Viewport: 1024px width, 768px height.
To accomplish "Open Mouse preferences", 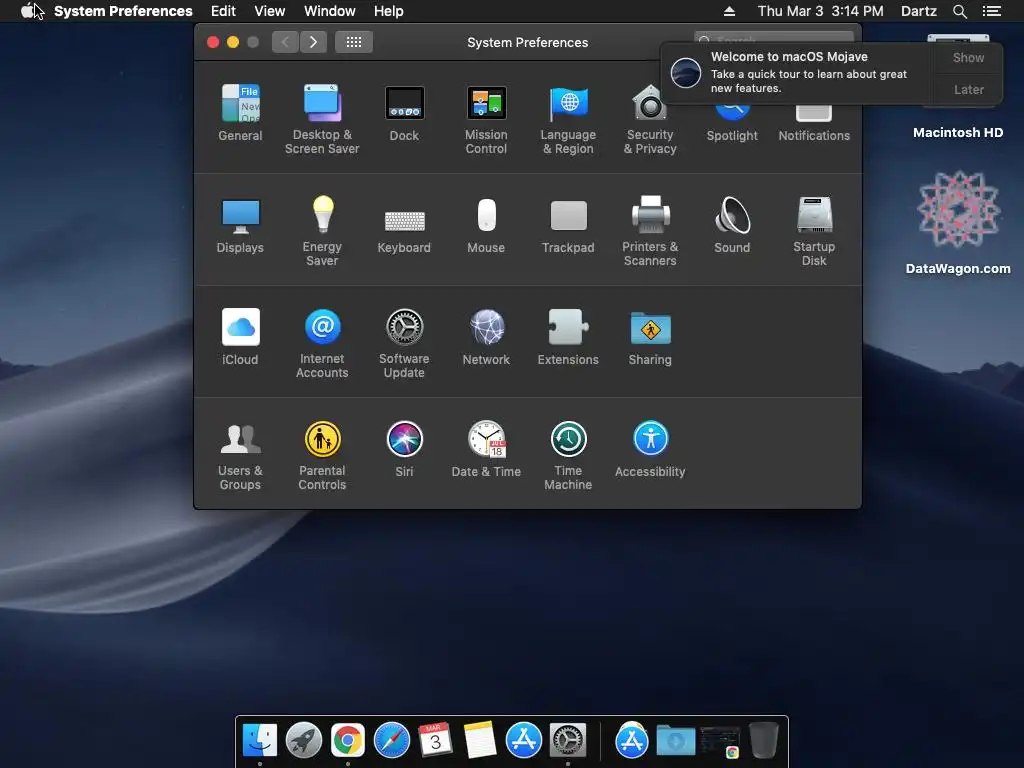I will 486,225.
